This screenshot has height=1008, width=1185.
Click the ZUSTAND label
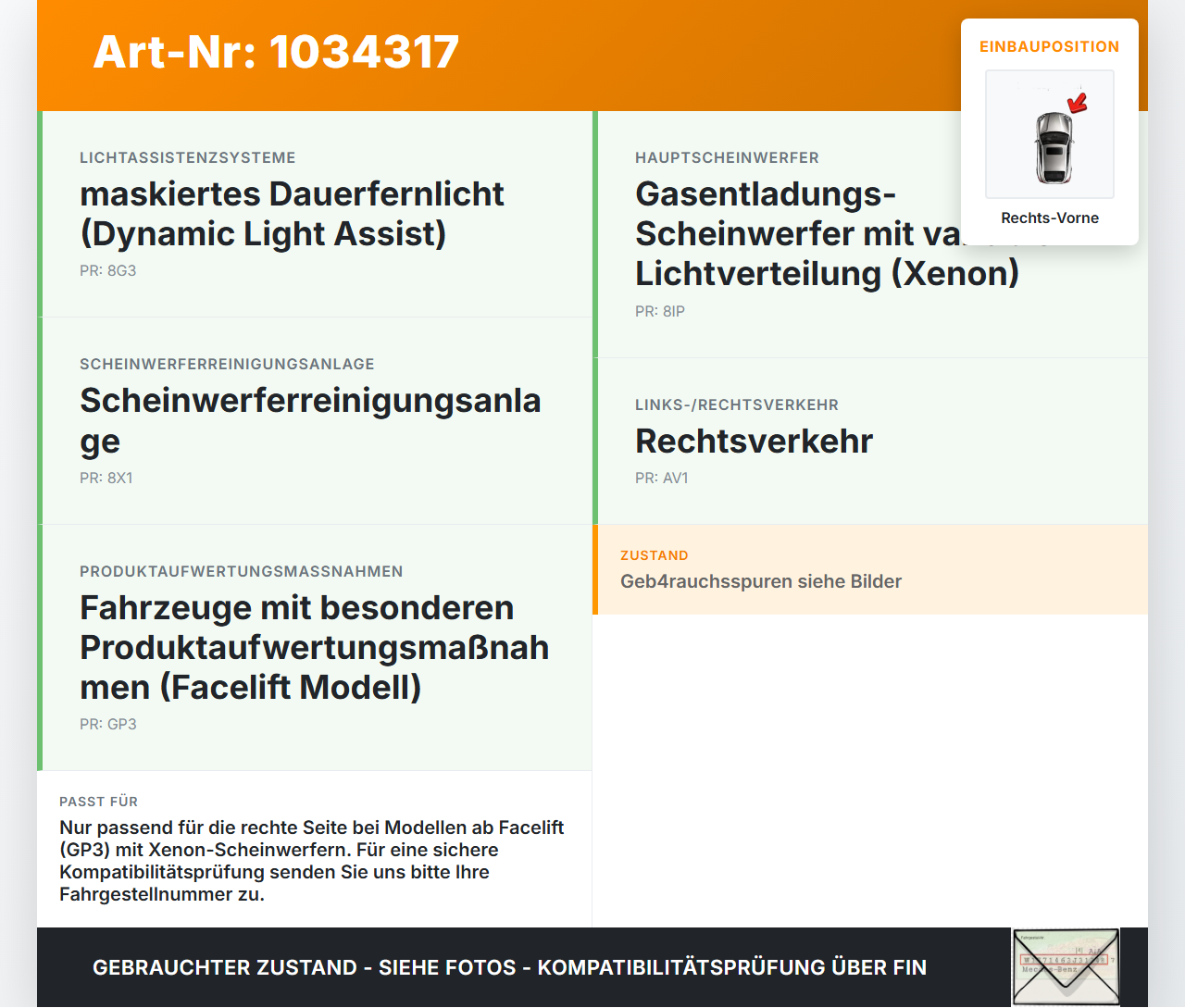655,555
